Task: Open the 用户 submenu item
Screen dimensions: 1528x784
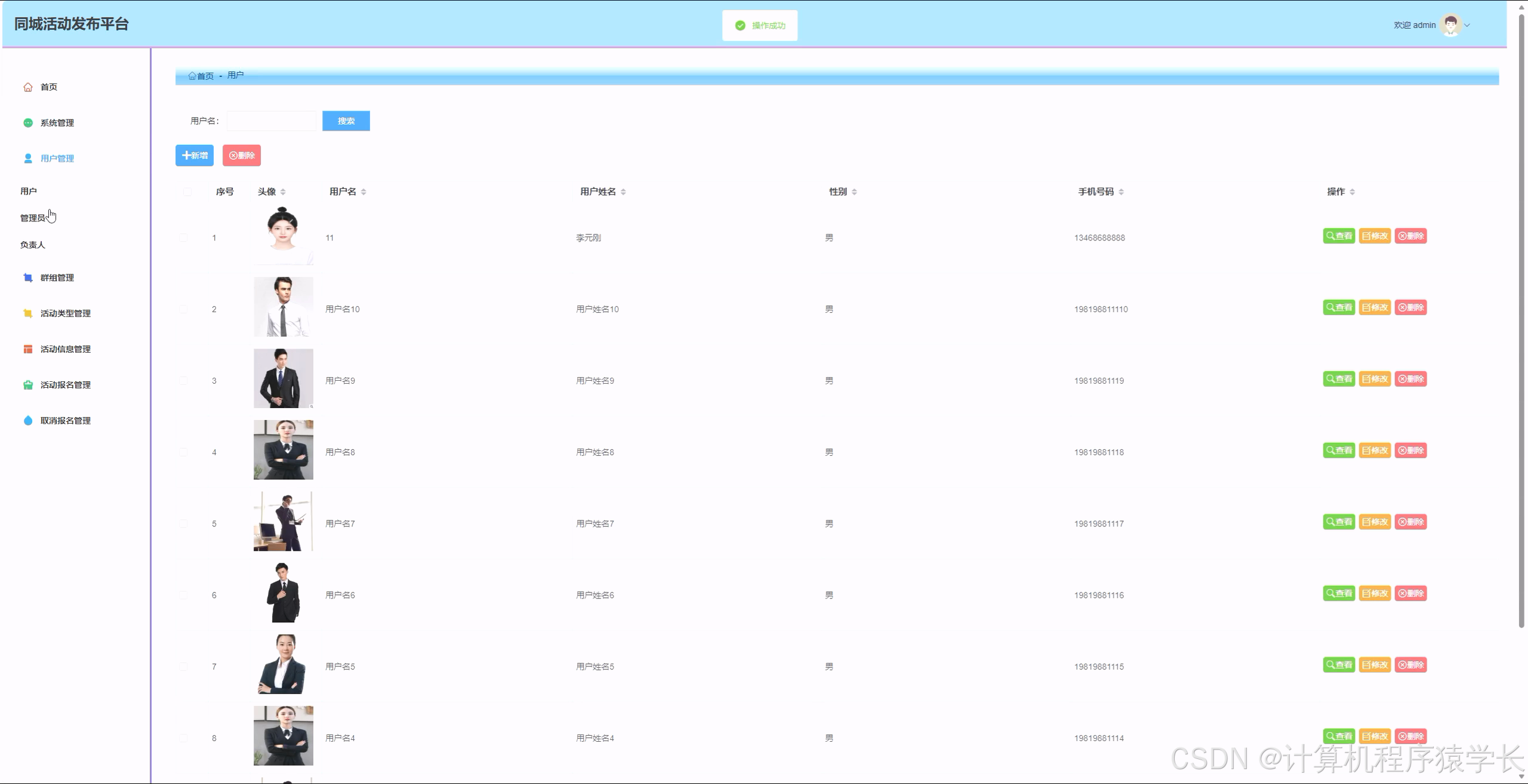Action: [29, 192]
